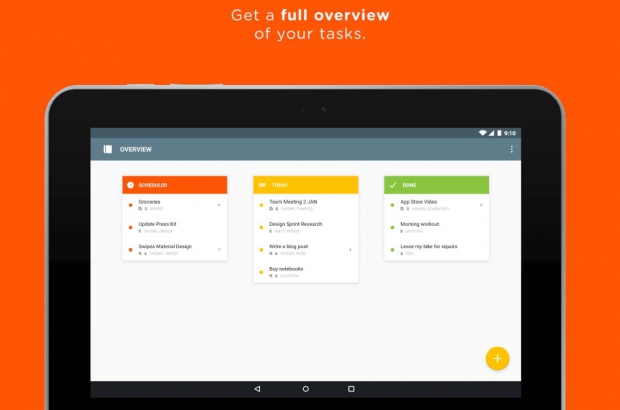Select the Today column header

306,185
